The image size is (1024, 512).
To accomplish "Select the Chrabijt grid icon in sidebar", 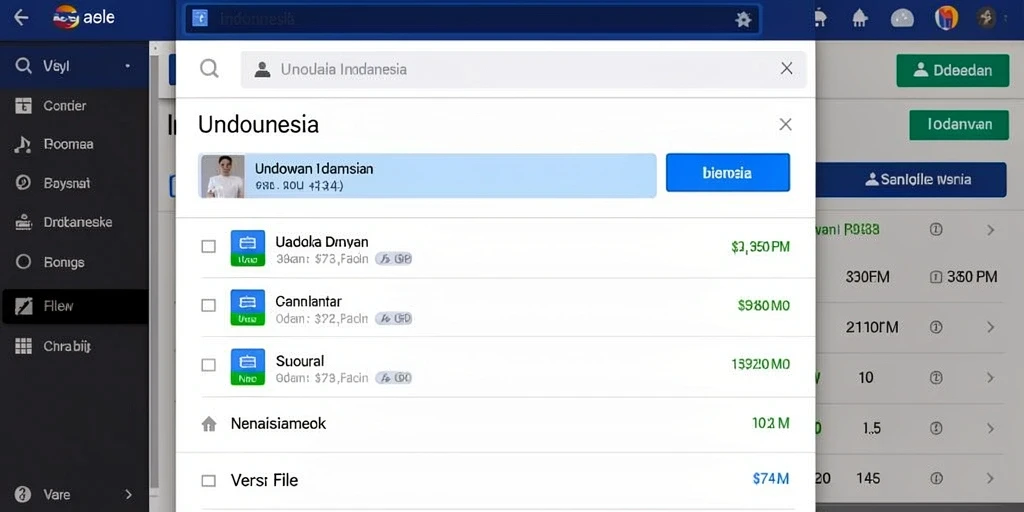I will tap(24, 346).
